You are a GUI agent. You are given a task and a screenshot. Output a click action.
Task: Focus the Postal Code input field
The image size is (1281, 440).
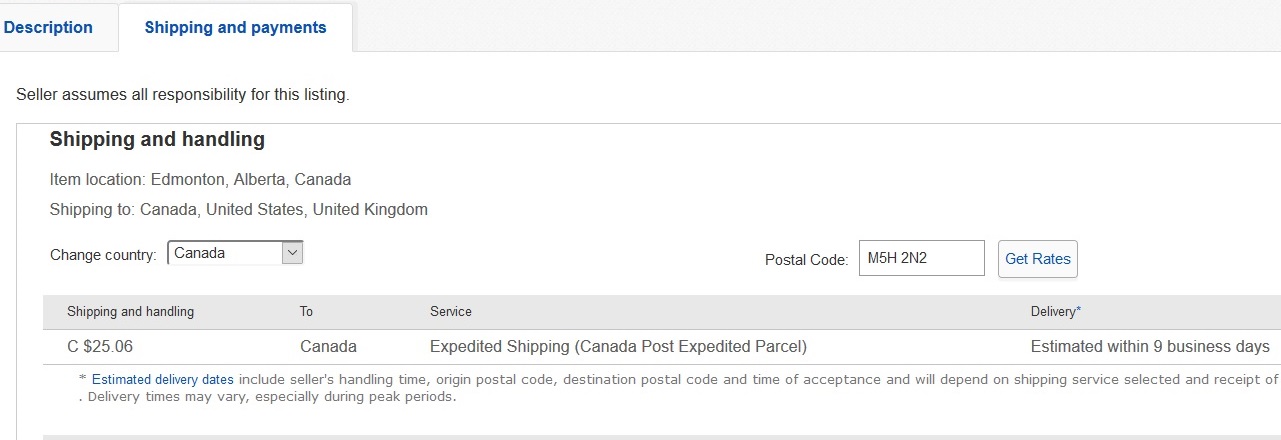point(920,258)
